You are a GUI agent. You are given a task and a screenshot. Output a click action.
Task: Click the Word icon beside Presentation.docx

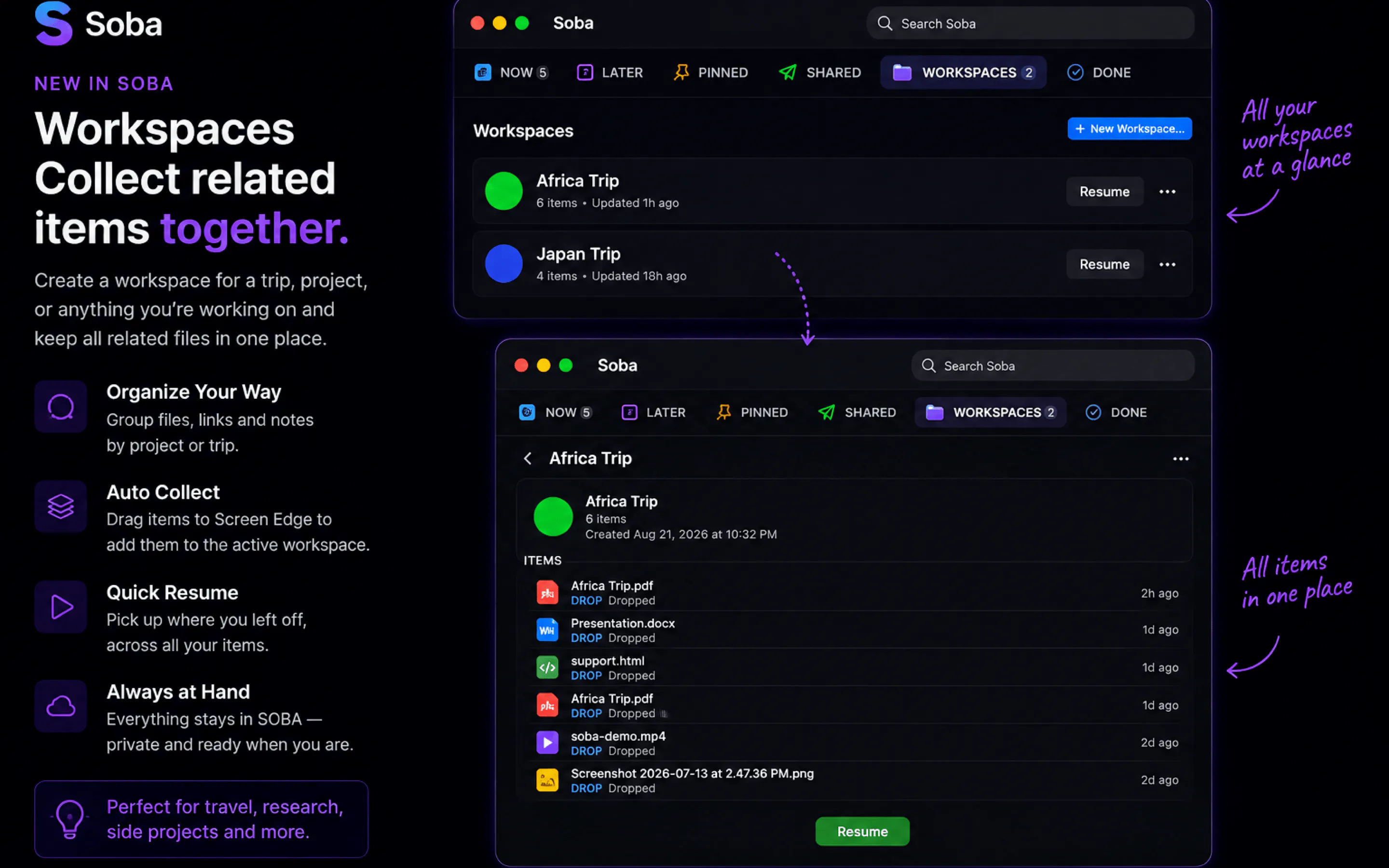547,630
